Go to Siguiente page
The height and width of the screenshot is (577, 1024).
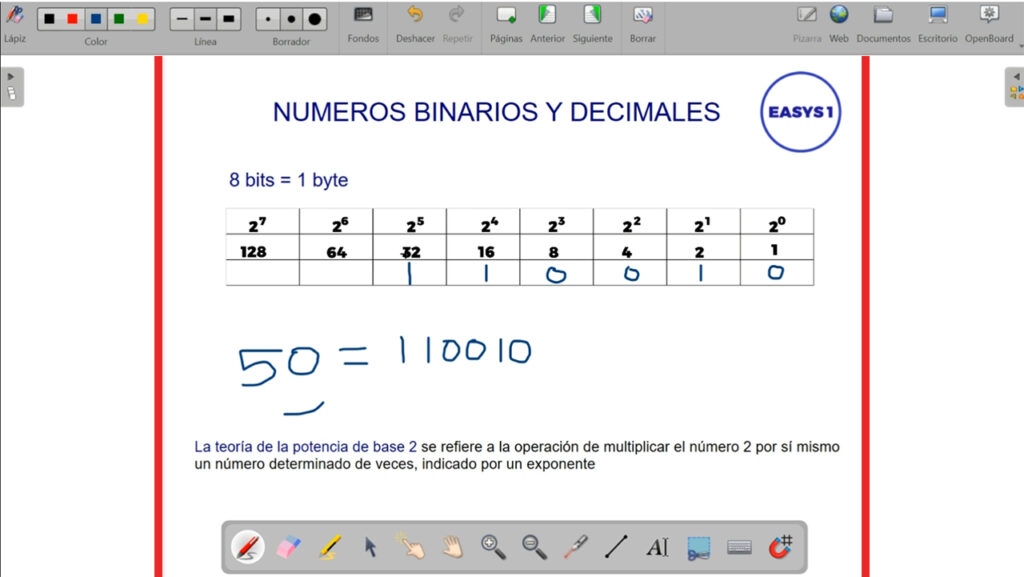[592, 22]
